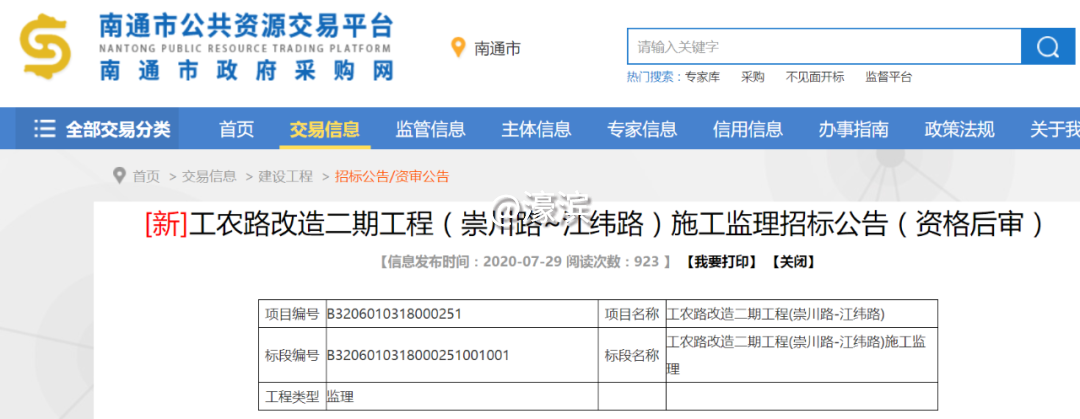The width and height of the screenshot is (1080, 419).
Task: Select 南通市 city selector
Action: click(497, 48)
